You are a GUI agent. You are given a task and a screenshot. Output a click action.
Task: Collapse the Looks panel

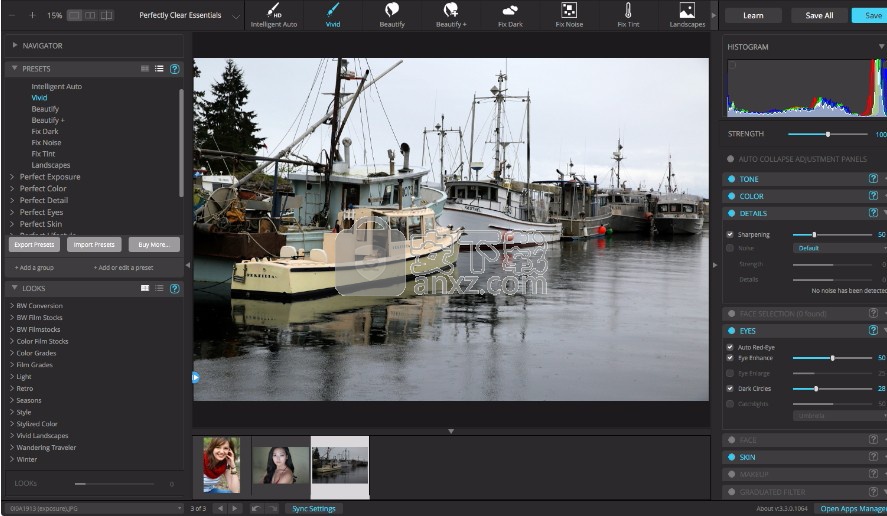pos(15,287)
